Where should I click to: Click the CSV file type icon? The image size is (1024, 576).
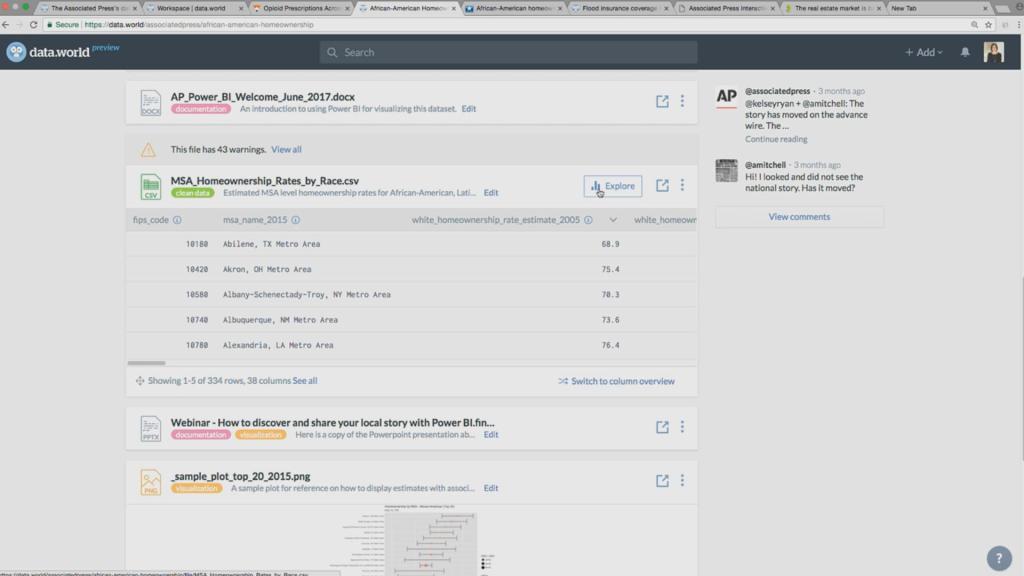tap(150, 187)
